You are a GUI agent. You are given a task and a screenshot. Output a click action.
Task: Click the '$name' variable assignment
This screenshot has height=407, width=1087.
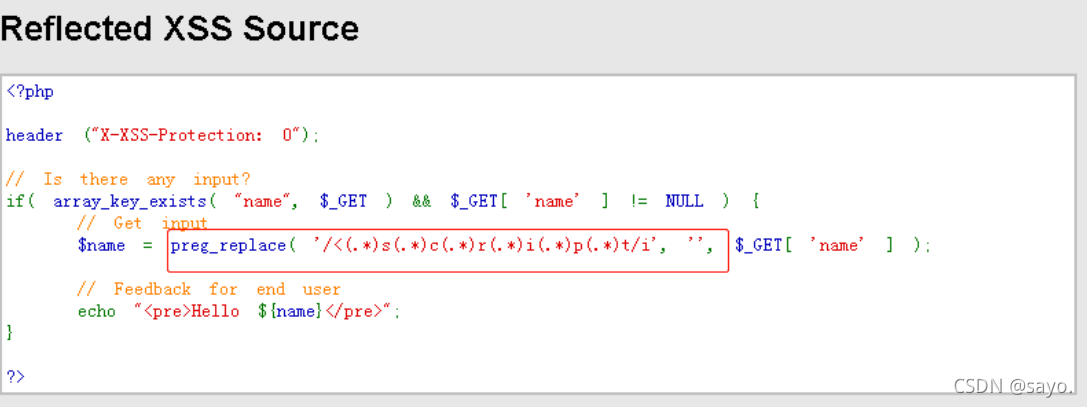[x=101, y=245]
